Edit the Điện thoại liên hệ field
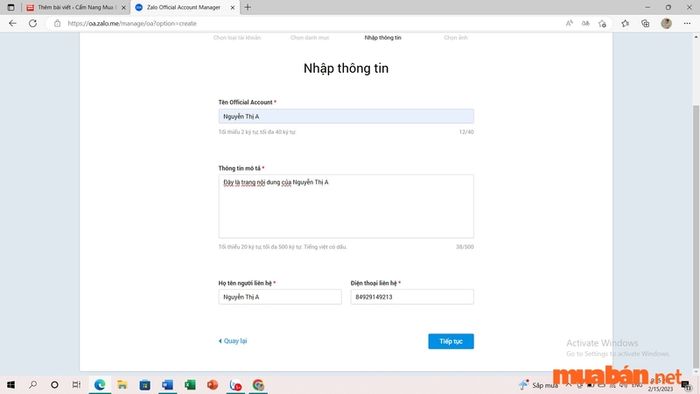The height and width of the screenshot is (394, 700). point(412,297)
